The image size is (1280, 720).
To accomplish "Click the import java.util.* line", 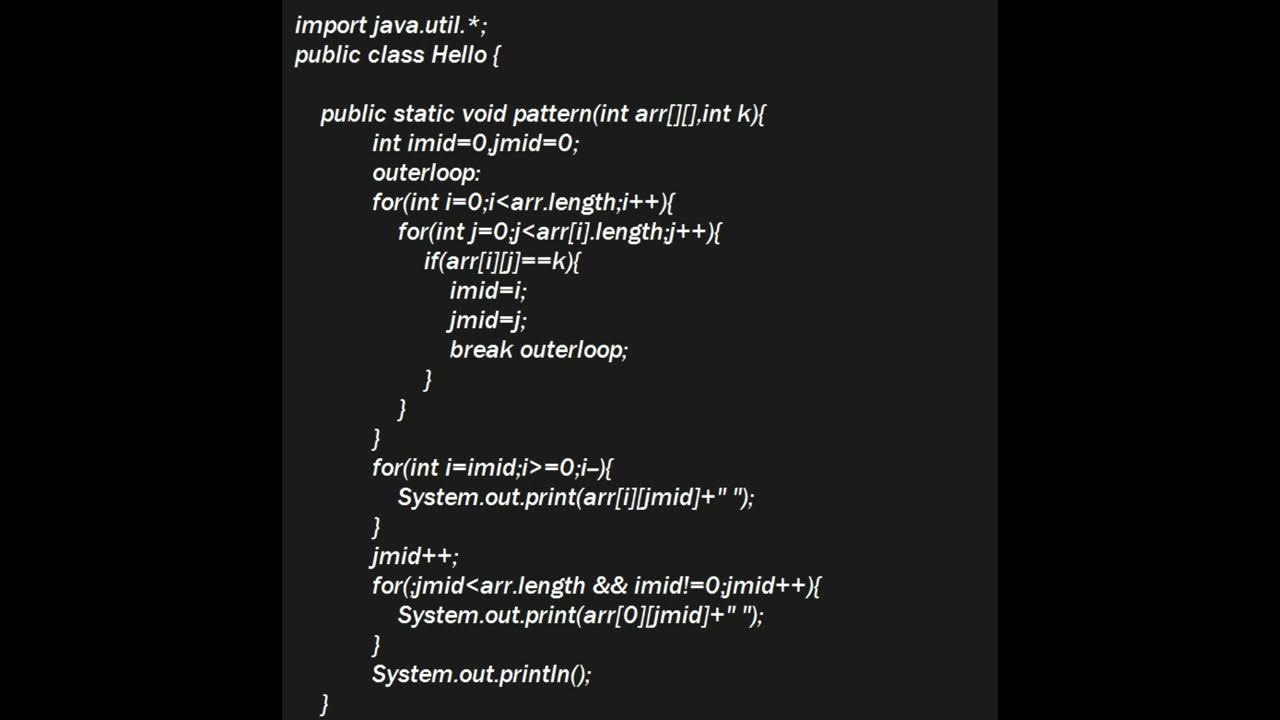I will pyautogui.click(x=390, y=25).
